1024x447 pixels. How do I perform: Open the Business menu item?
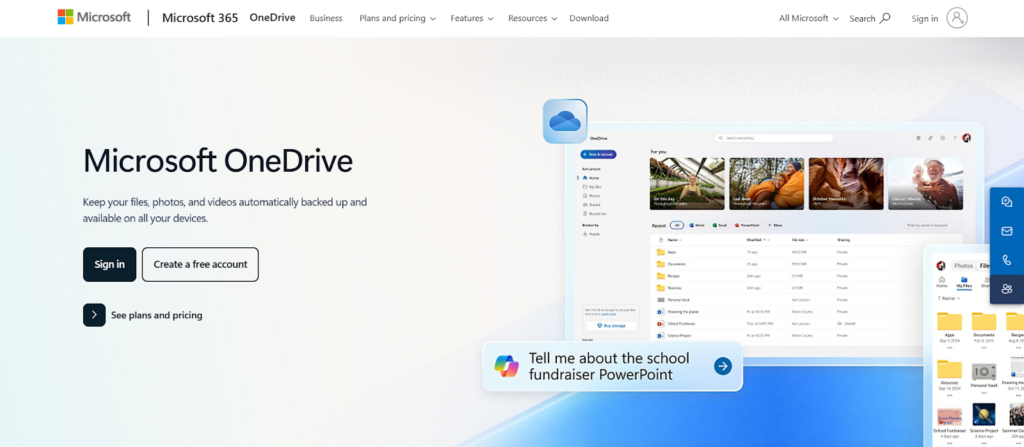point(326,18)
